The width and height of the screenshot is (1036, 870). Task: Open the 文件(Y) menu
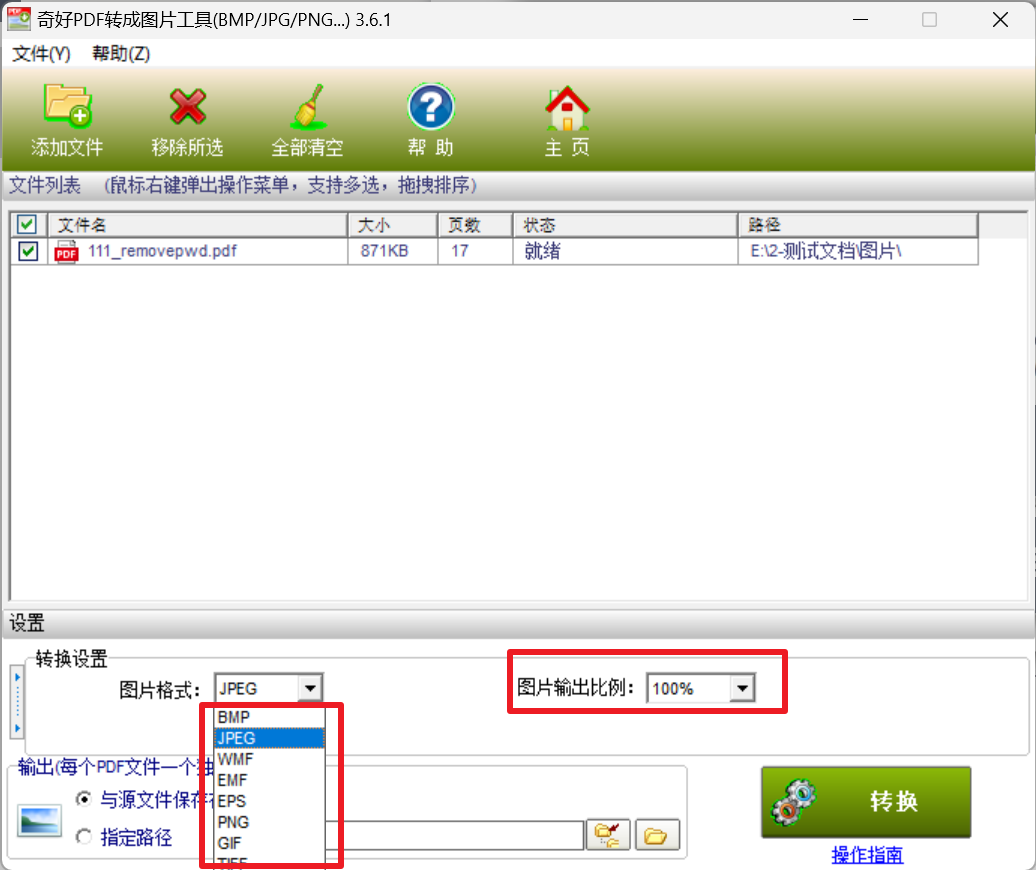[41, 54]
